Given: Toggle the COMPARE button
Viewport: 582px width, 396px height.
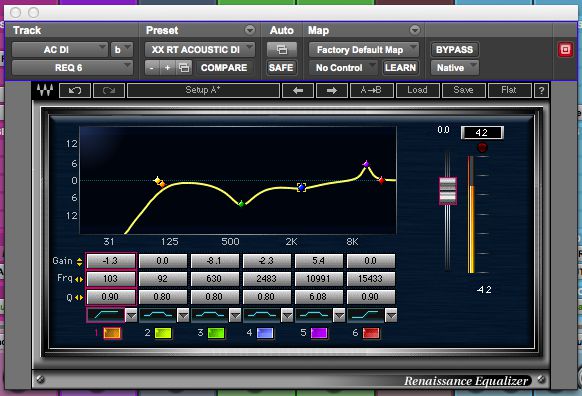Looking at the screenshot, I should (x=224, y=68).
